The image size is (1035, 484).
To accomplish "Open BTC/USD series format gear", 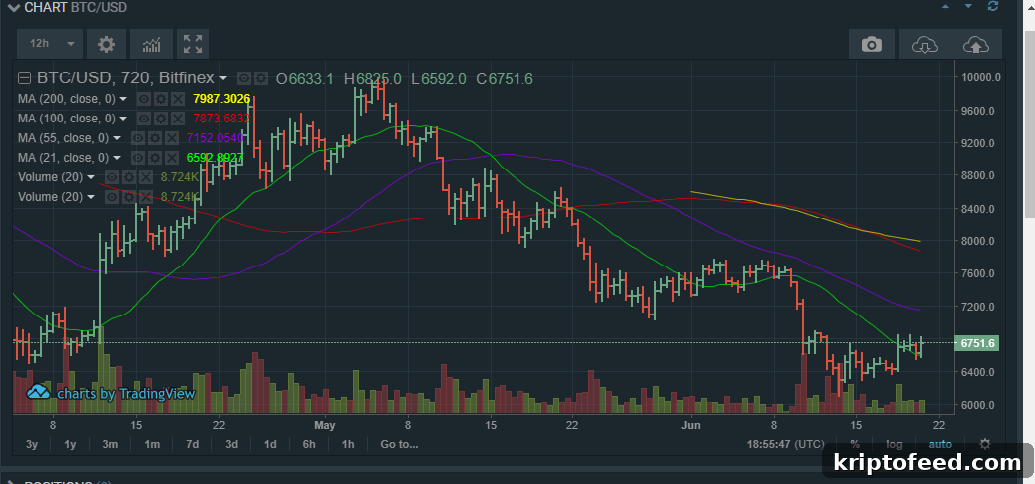I will point(260,79).
